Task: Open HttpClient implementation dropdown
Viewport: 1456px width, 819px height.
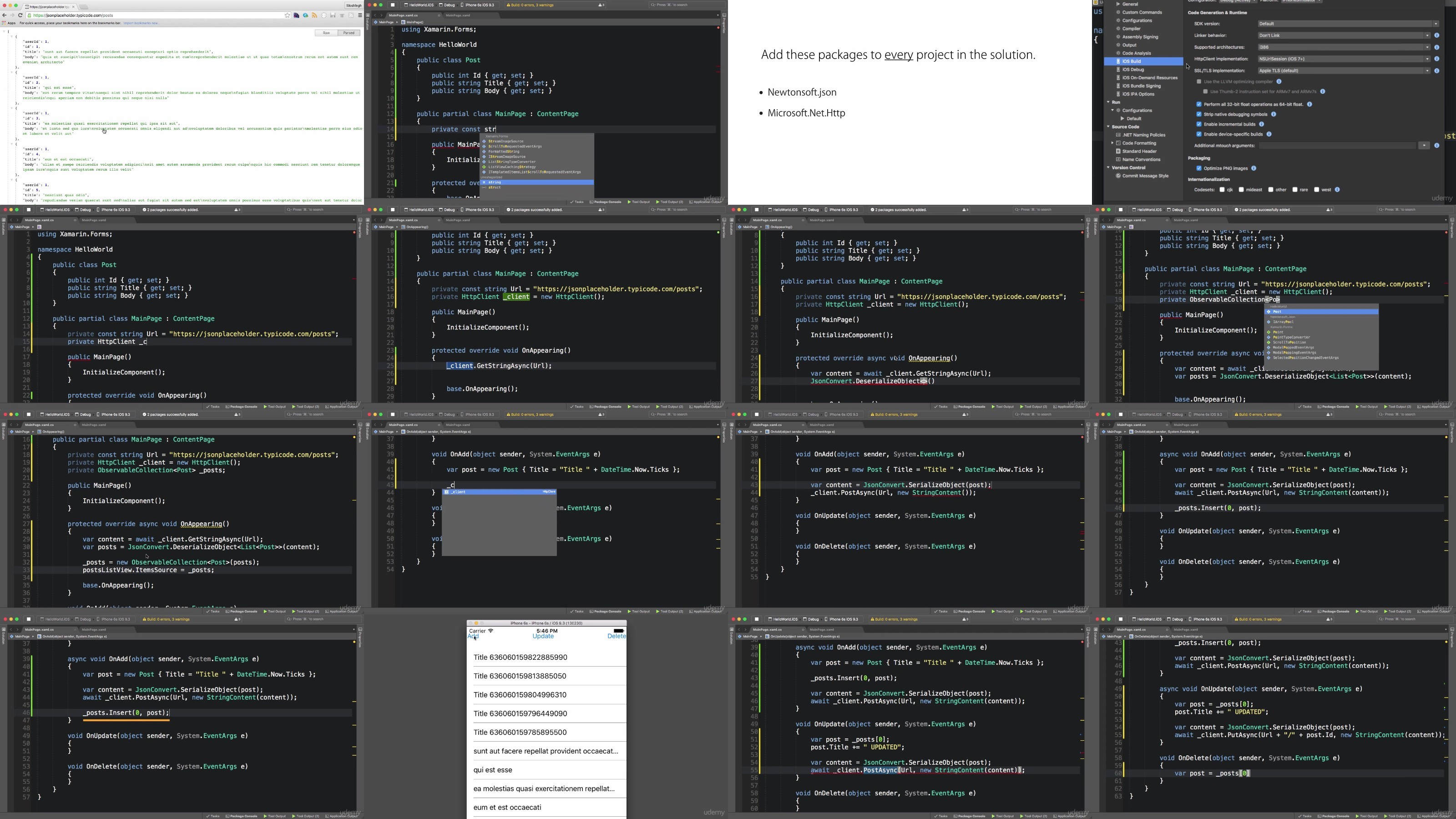Action: tap(1343, 59)
